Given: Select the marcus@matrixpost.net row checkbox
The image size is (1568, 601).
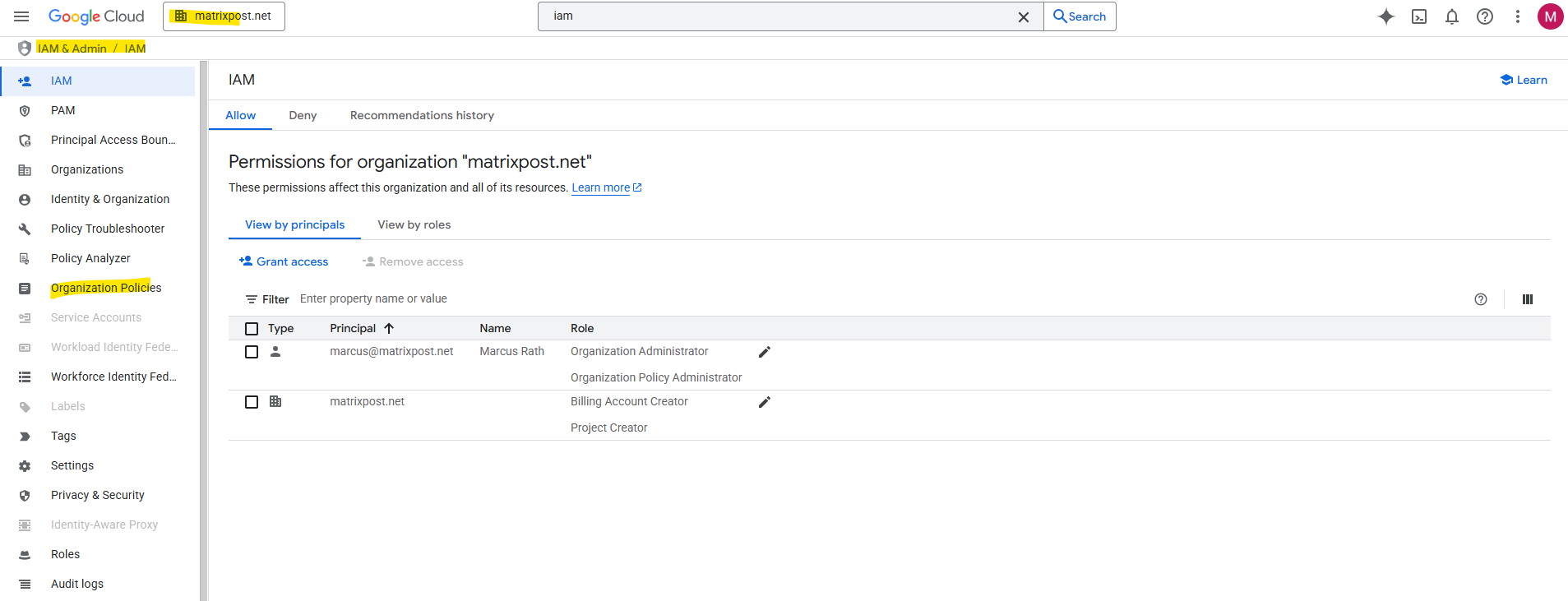Looking at the screenshot, I should (252, 352).
